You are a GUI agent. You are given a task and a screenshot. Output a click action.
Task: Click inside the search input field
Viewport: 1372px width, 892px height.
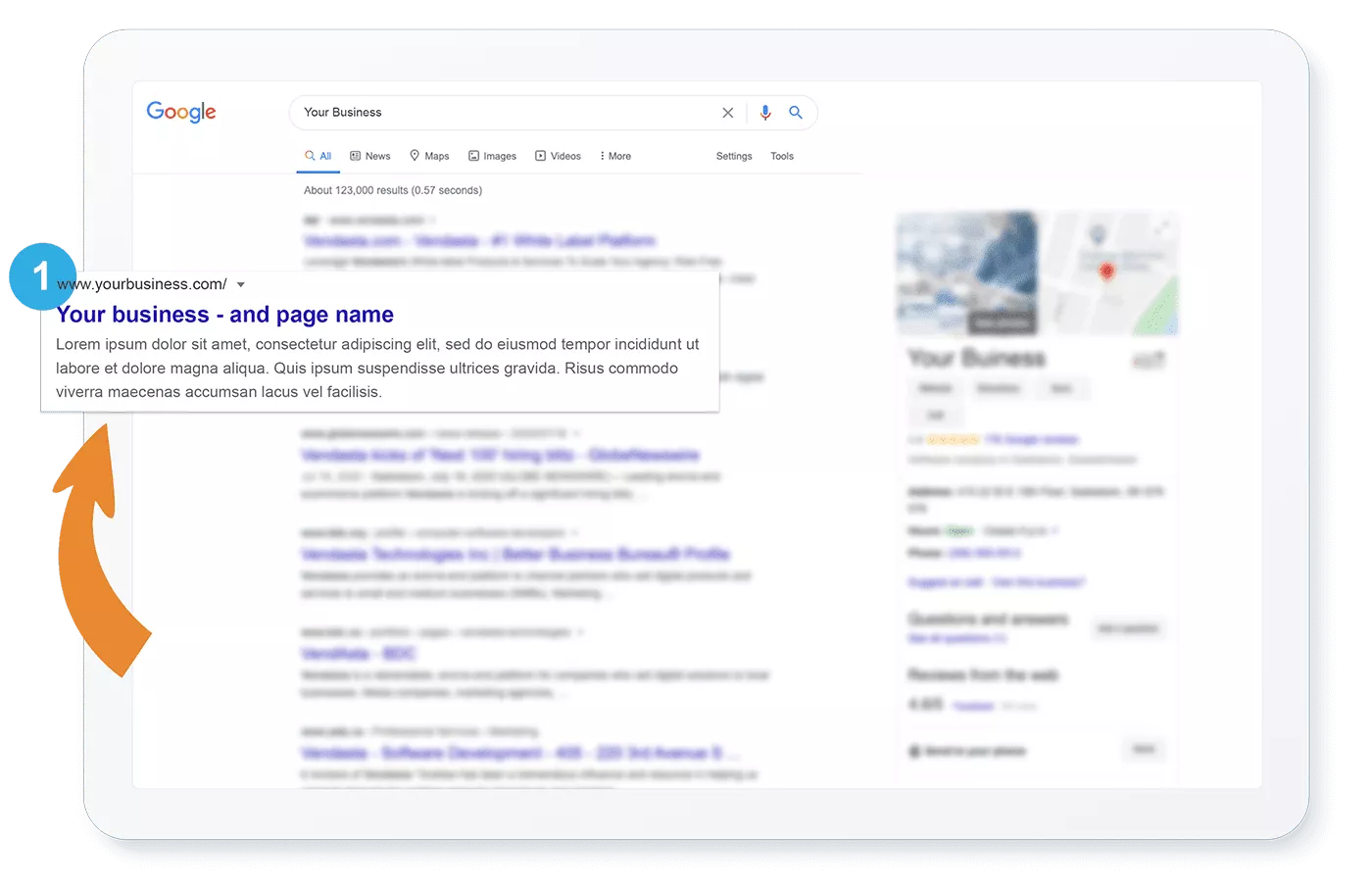(x=490, y=112)
